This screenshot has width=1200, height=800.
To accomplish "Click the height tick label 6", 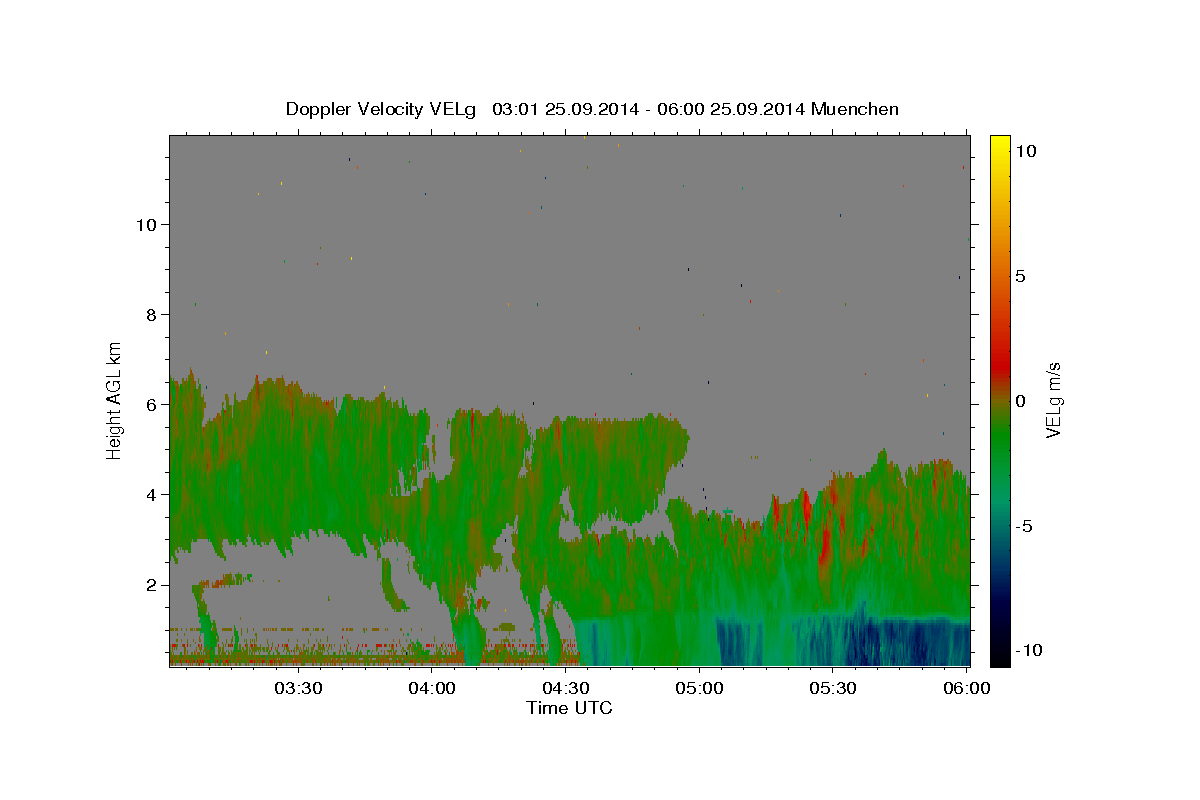I will (150, 404).
